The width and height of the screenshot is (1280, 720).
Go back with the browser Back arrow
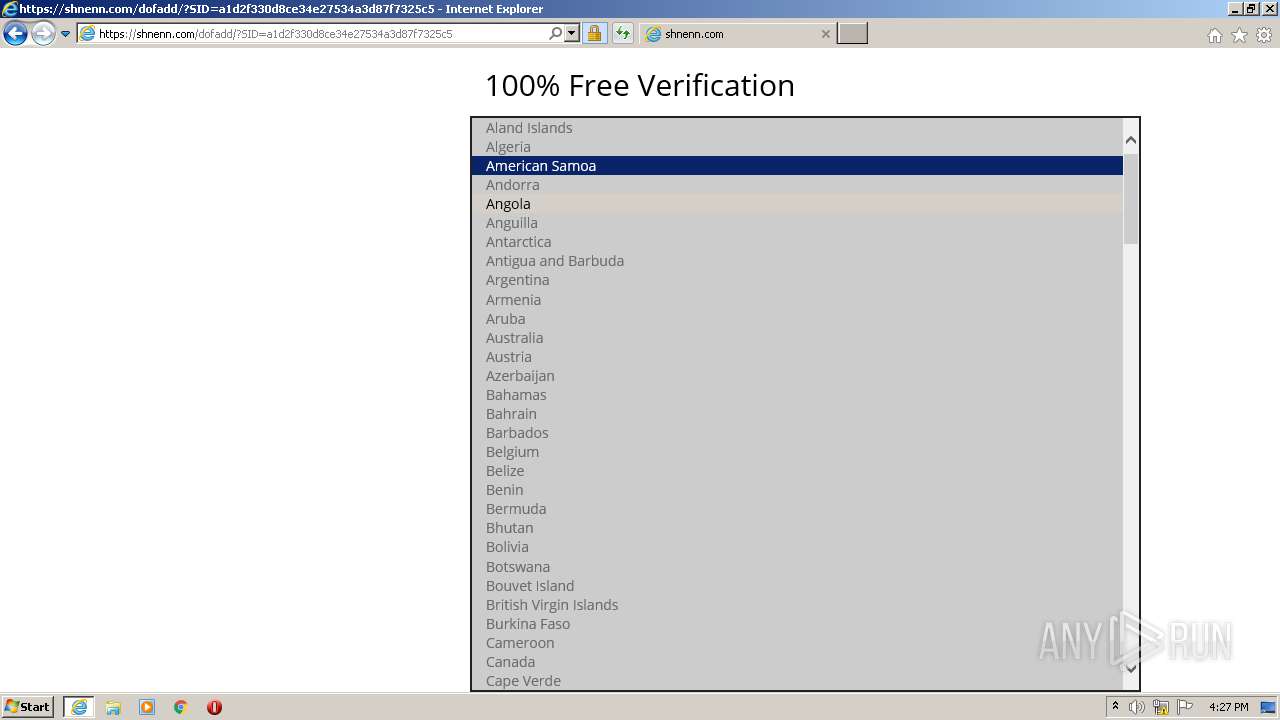(15, 34)
